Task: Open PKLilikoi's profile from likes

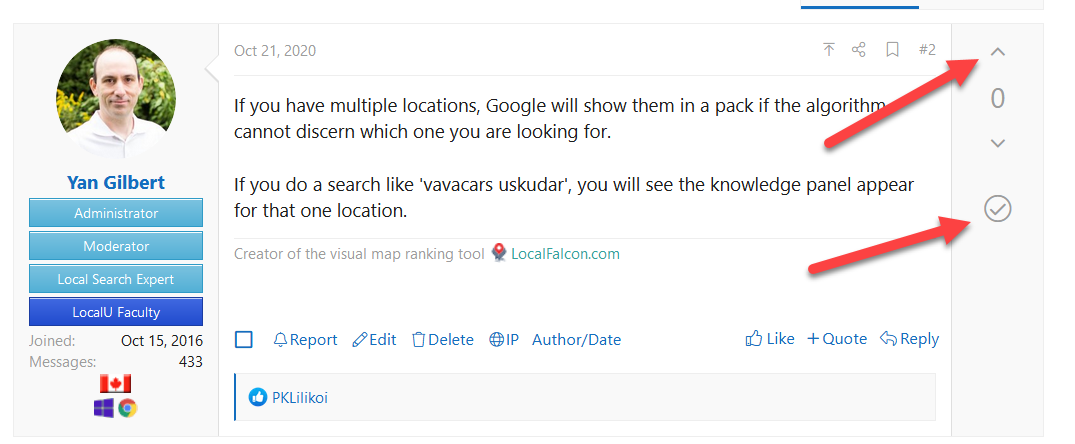Action: 300,397
